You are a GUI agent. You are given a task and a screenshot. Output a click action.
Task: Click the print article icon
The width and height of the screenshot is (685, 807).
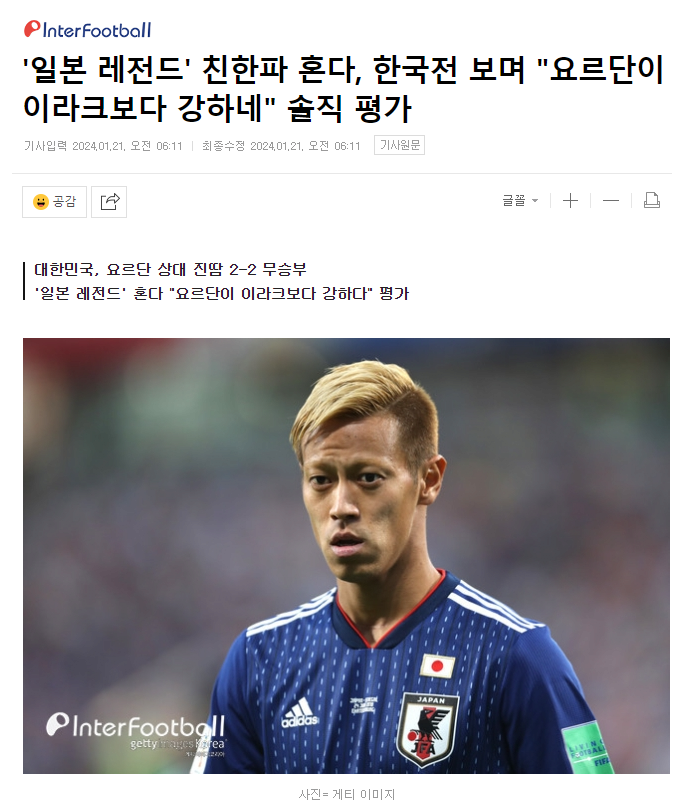[652, 200]
